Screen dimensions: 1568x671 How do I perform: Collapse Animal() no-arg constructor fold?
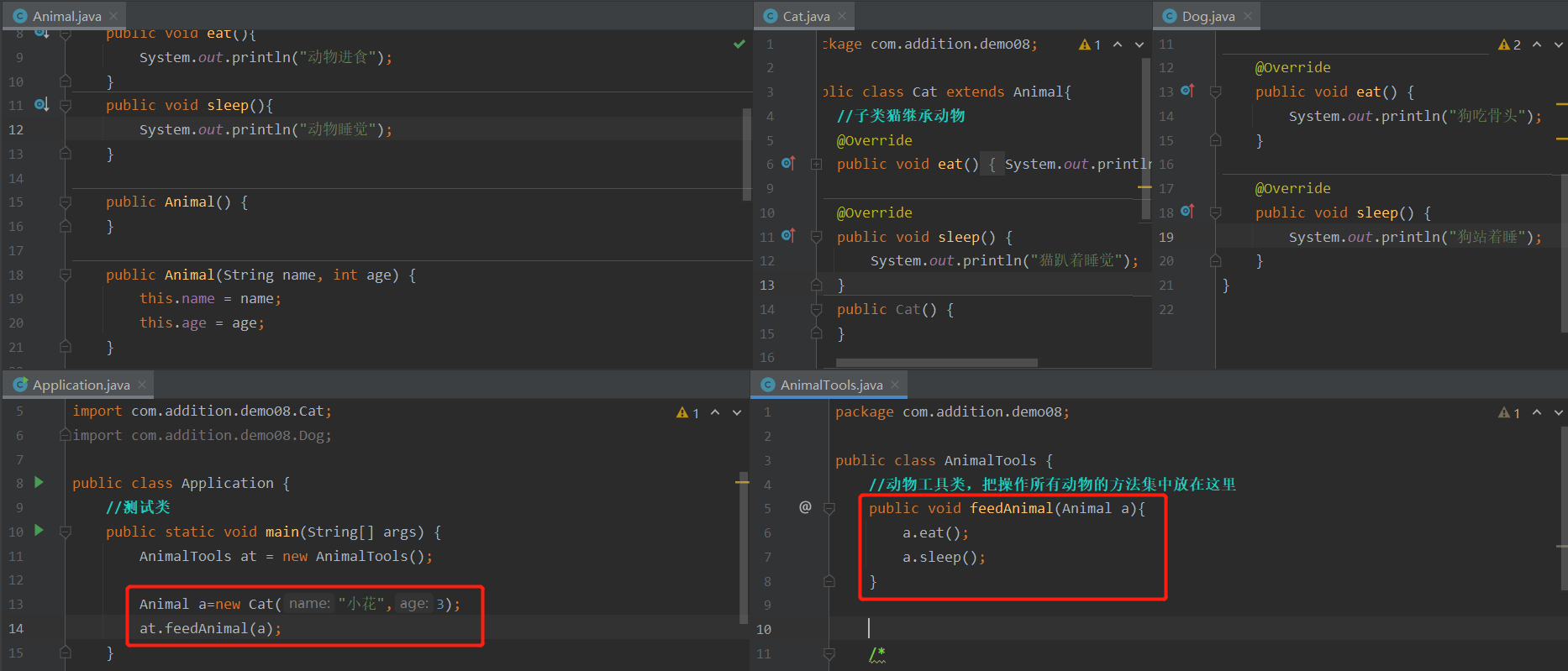pyautogui.click(x=66, y=202)
